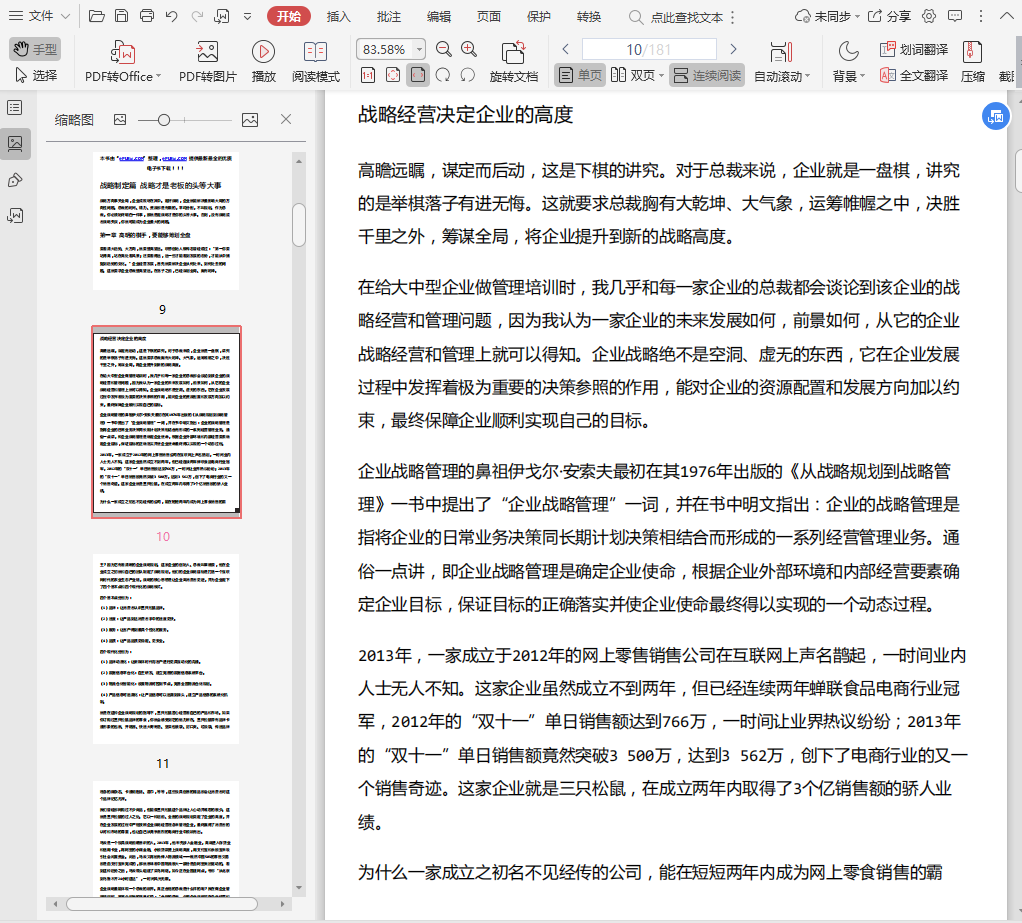This screenshot has width=1022, height=923.
Task: Go to the next page arrow
Action: coord(733,49)
